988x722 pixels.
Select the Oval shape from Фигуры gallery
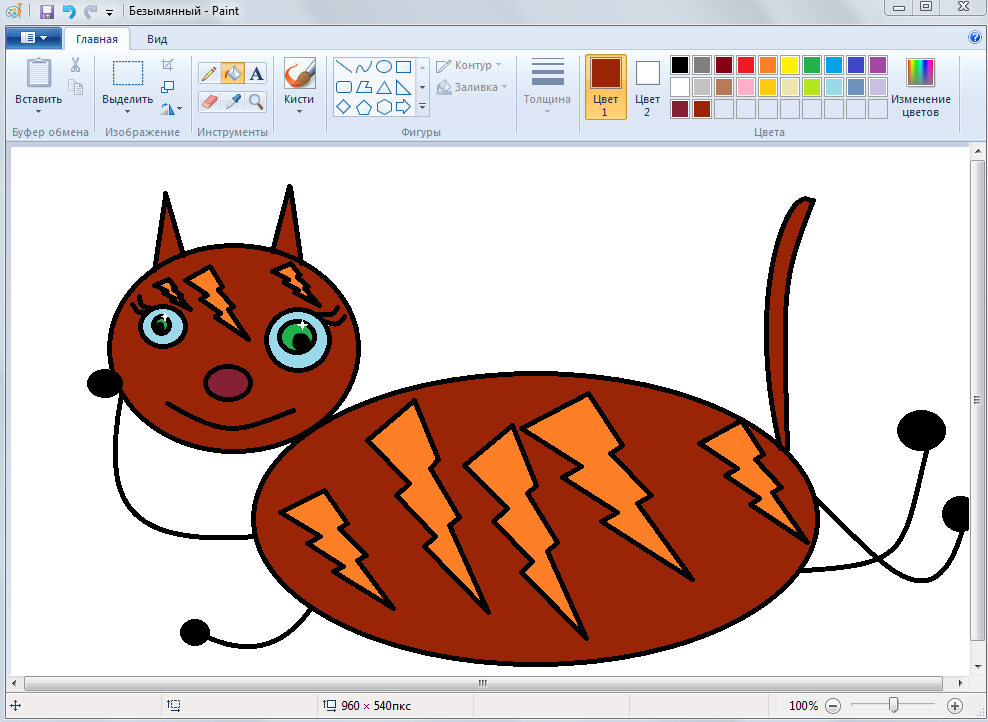pyautogui.click(x=383, y=67)
